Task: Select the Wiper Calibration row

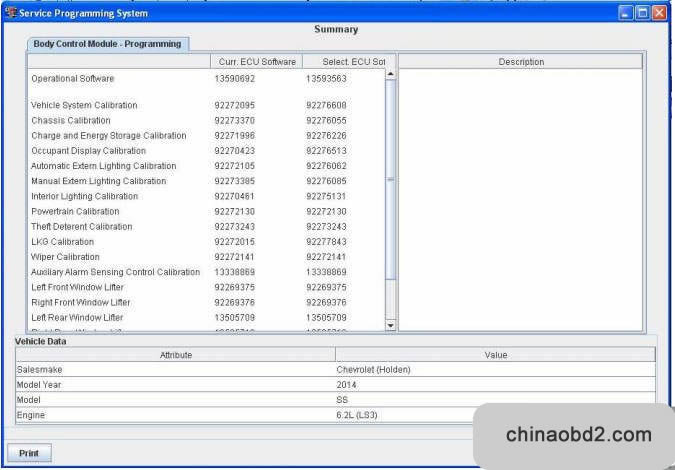Action: (x=207, y=257)
